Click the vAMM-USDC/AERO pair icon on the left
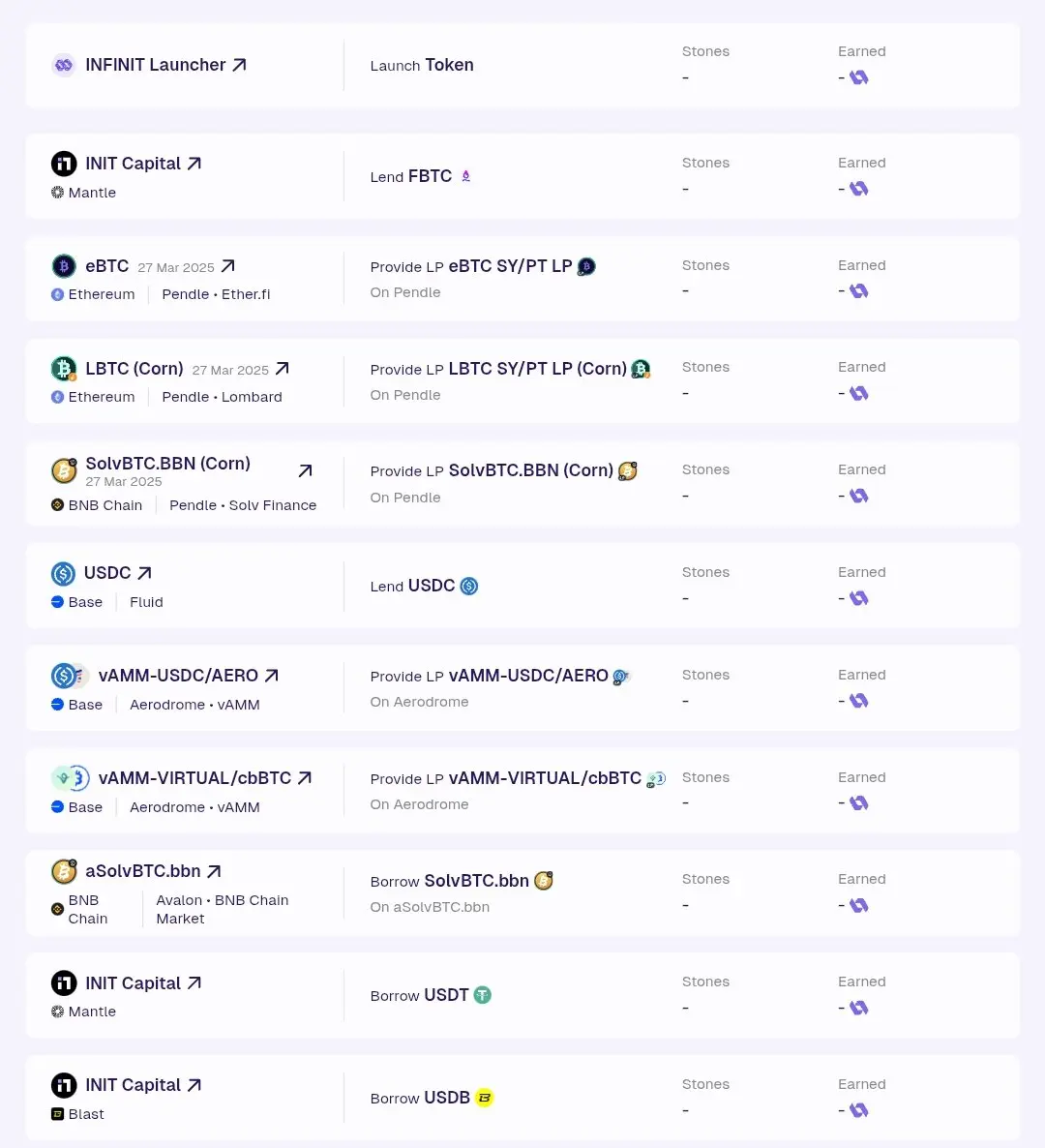 70,675
